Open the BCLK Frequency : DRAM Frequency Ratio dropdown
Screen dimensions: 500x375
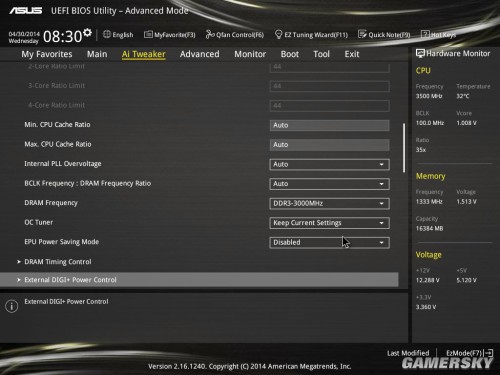tap(329, 184)
